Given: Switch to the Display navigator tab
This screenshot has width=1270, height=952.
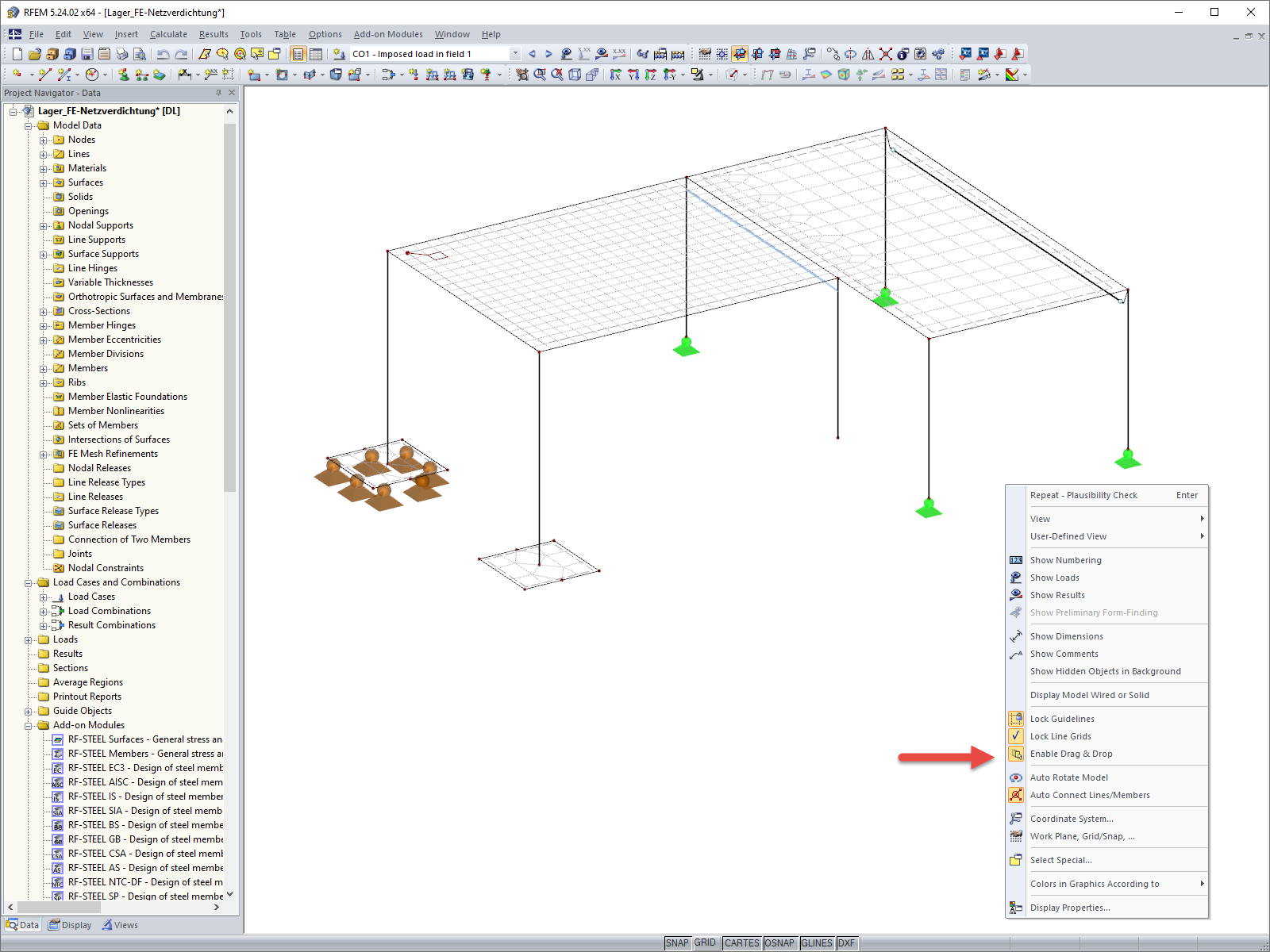Looking at the screenshot, I should tap(70, 925).
